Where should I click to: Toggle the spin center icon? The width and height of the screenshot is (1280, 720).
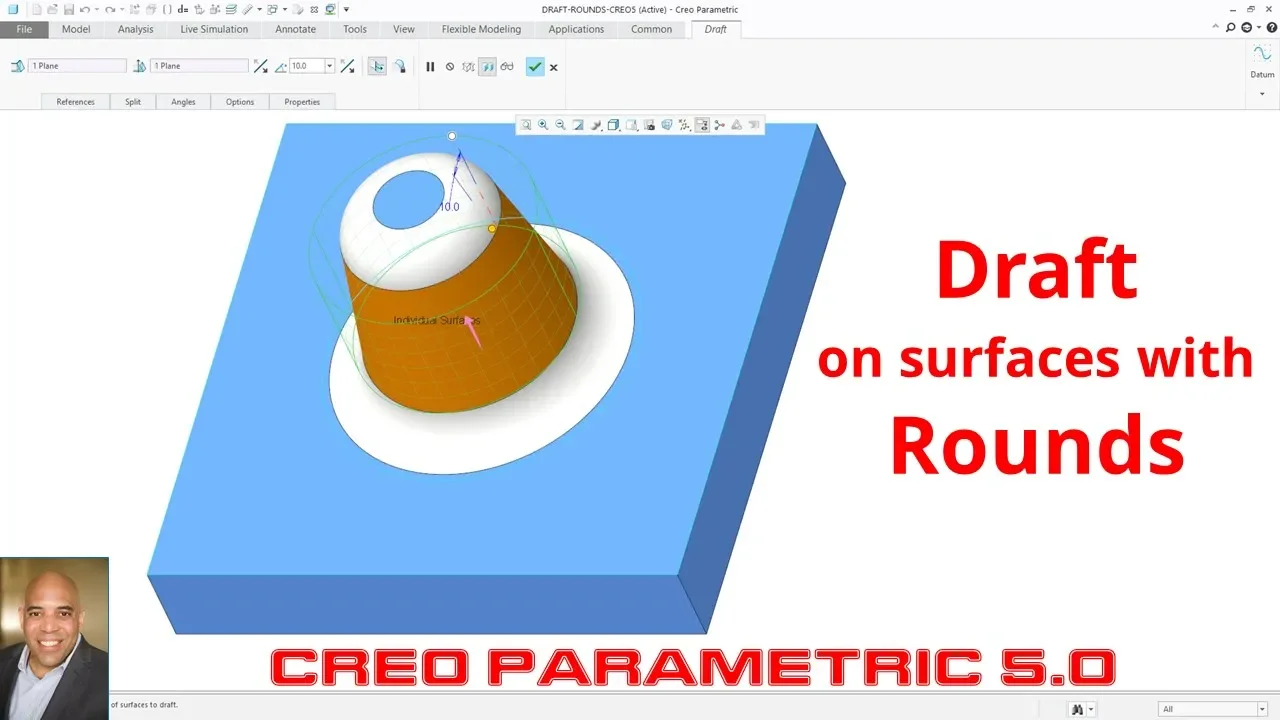coord(720,125)
